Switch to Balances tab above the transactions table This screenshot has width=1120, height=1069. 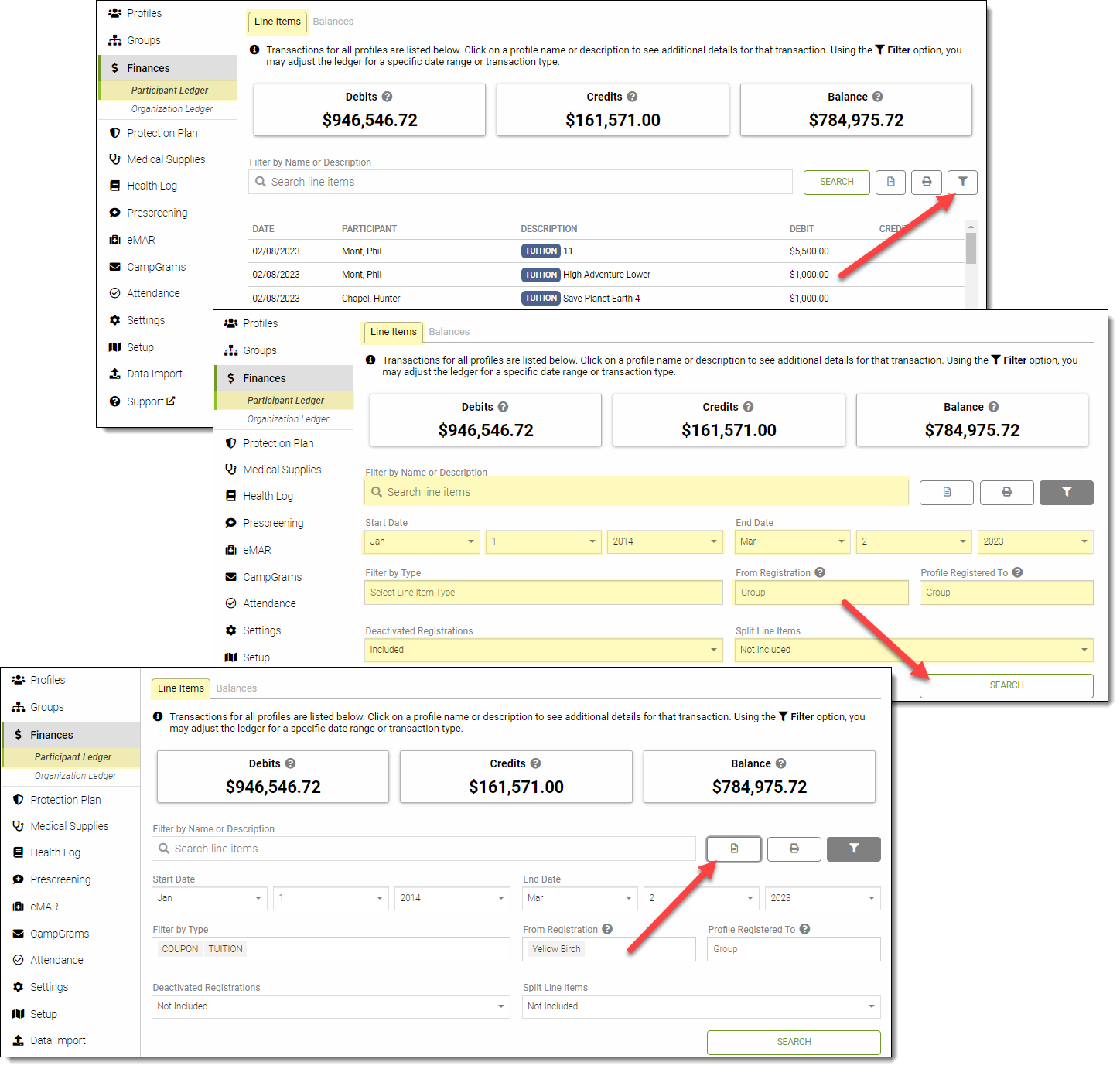click(x=333, y=22)
